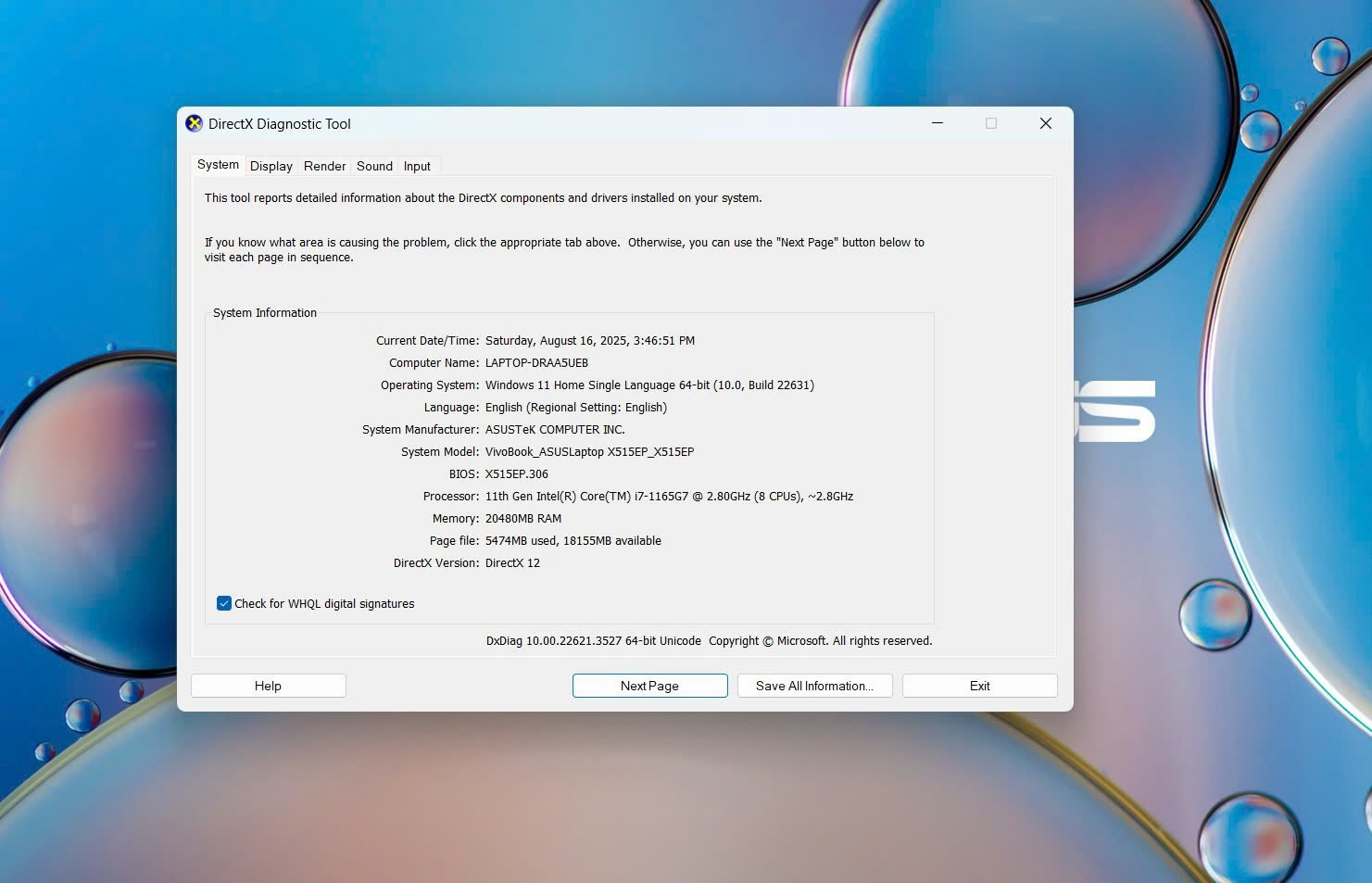This screenshot has width=1372, height=883.
Task: Click the Exit button
Action: 979,686
